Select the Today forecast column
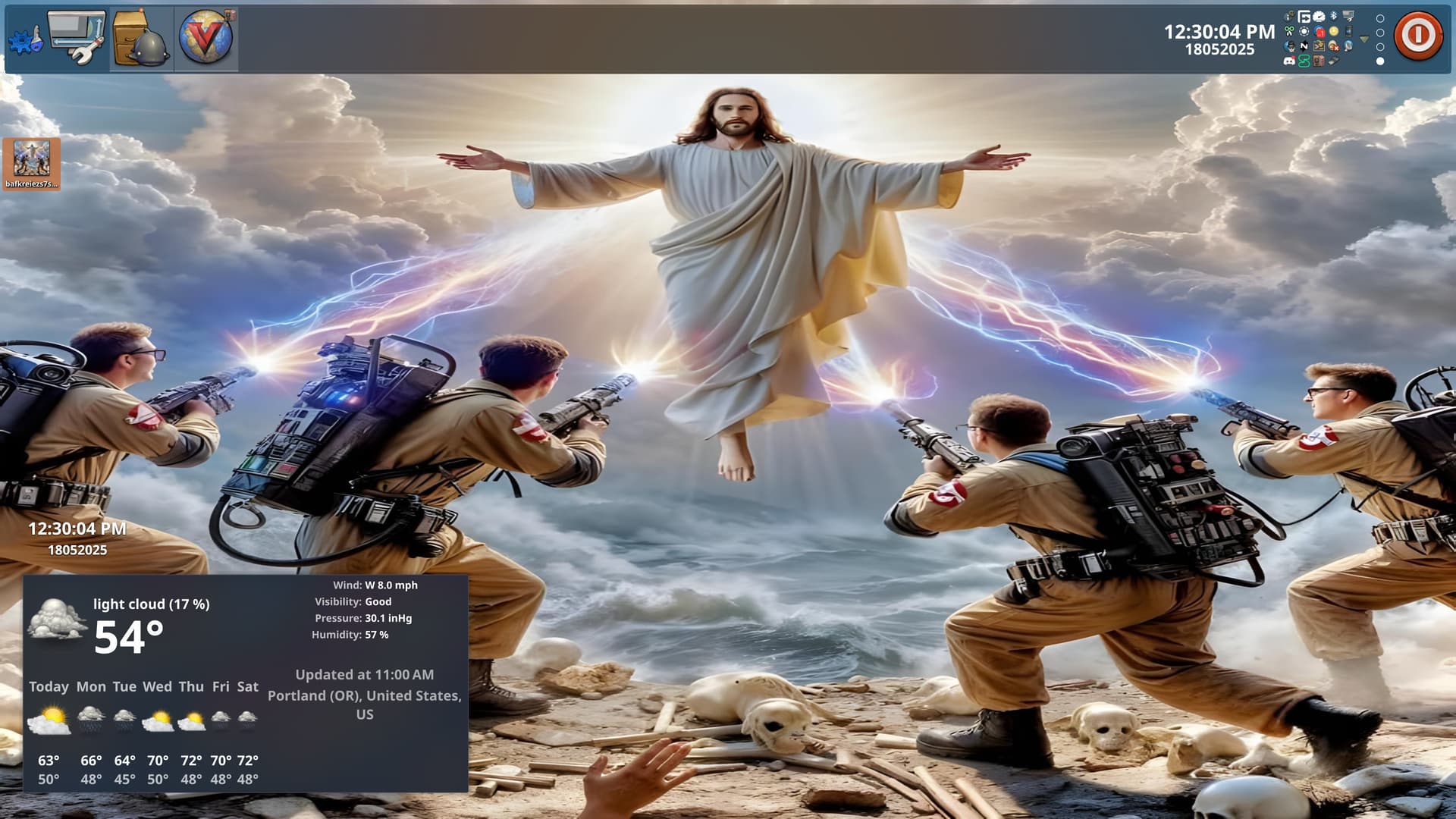Image resolution: width=1456 pixels, height=819 pixels. click(49, 732)
